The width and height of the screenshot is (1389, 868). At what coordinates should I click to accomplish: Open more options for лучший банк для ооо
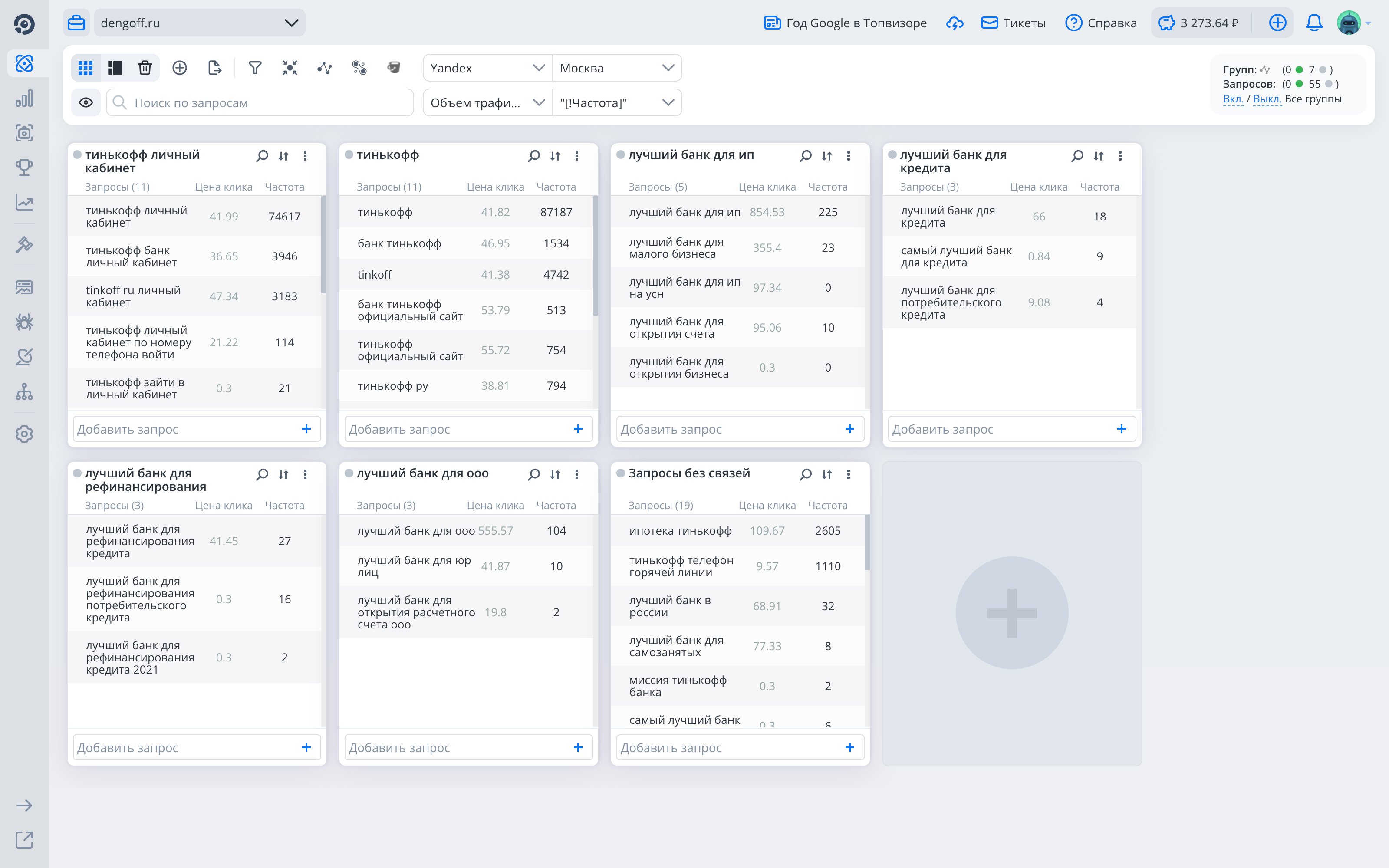(577, 474)
